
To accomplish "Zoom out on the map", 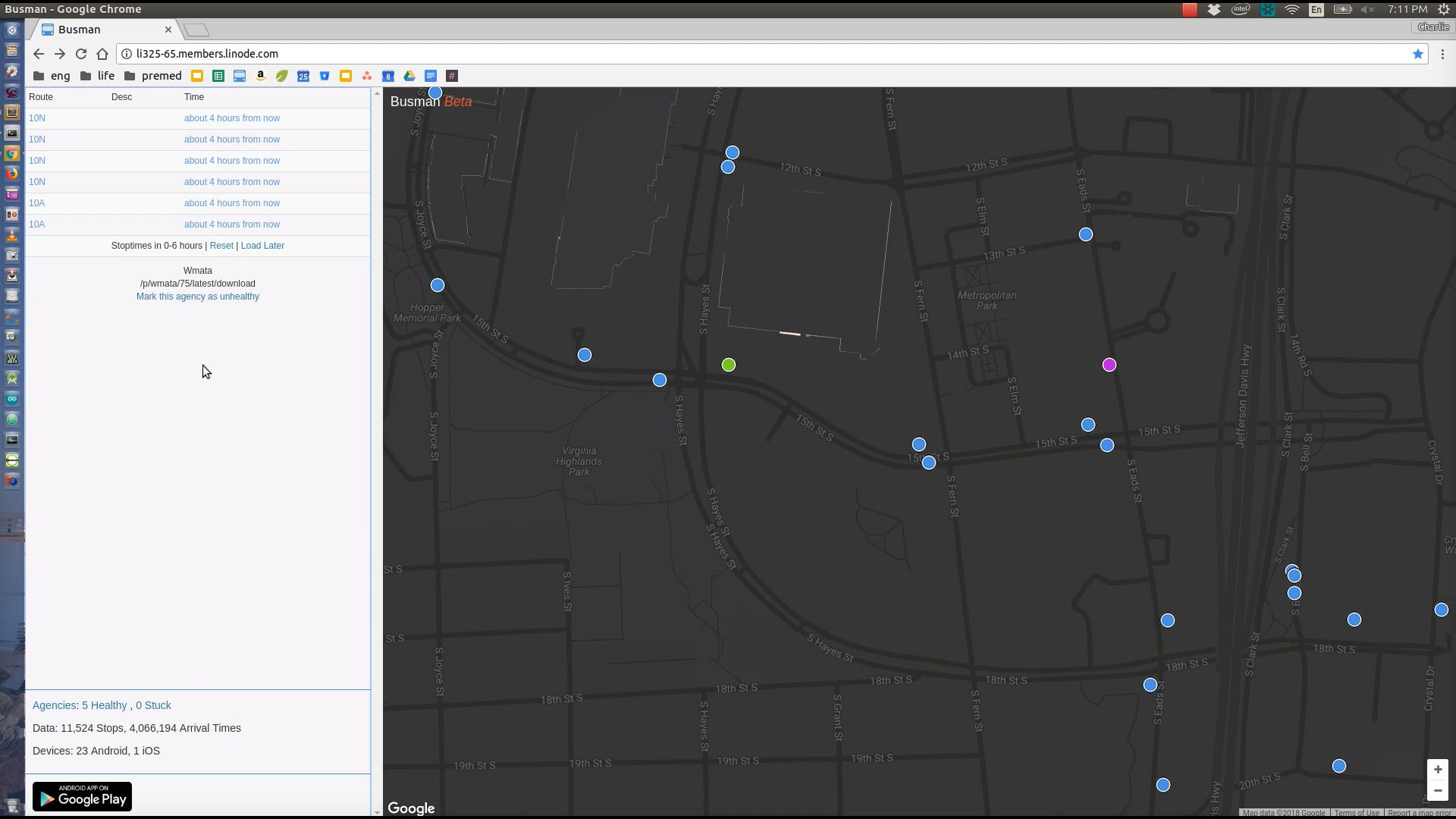I will [x=1437, y=790].
